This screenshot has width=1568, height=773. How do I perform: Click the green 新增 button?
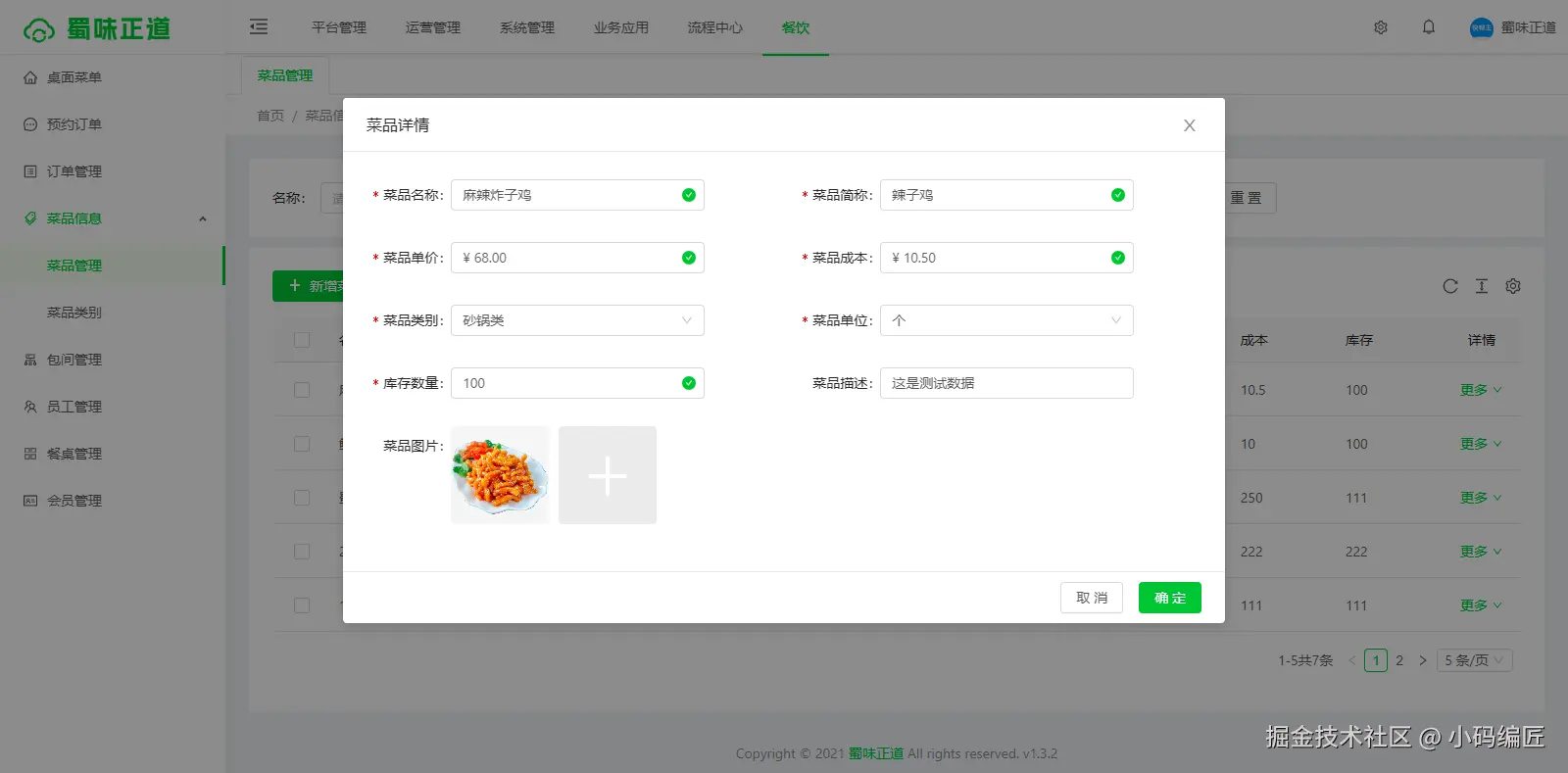pos(308,286)
